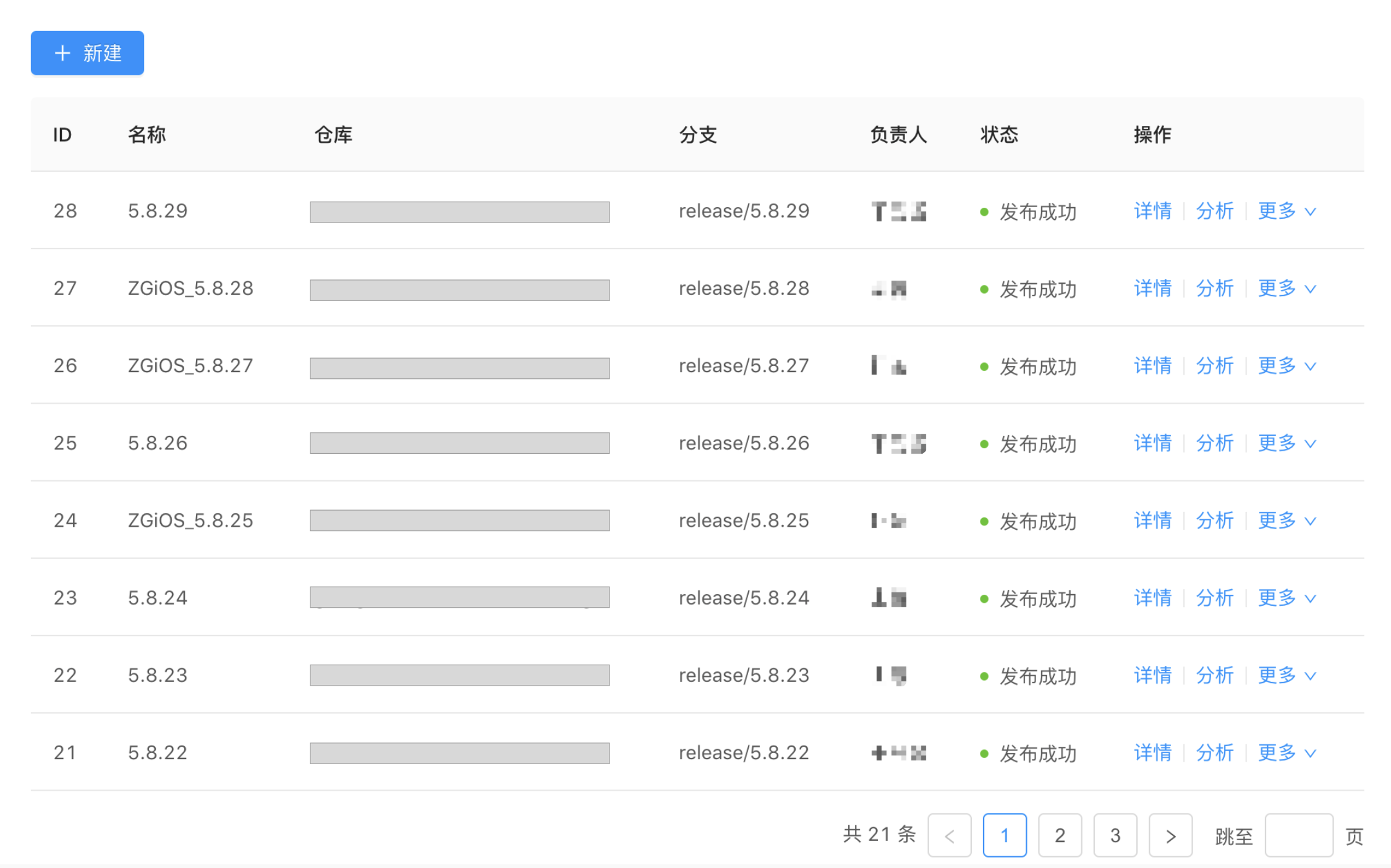Select branch cell release/5.8.25

point(744,521)
